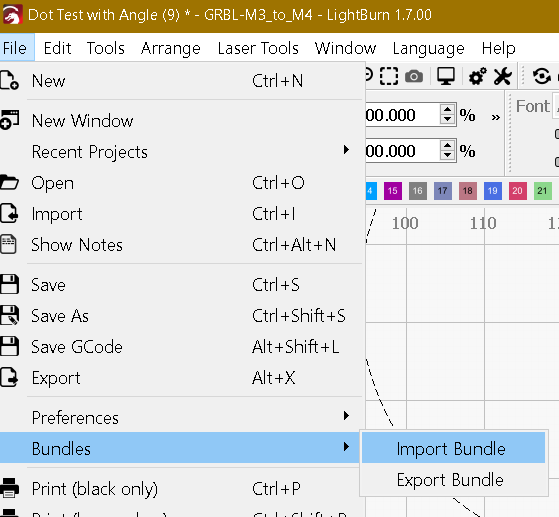Decrease the upper percentage value stepper
The height and width of the screenshot is (517, 559).
[x=447, y=119]
